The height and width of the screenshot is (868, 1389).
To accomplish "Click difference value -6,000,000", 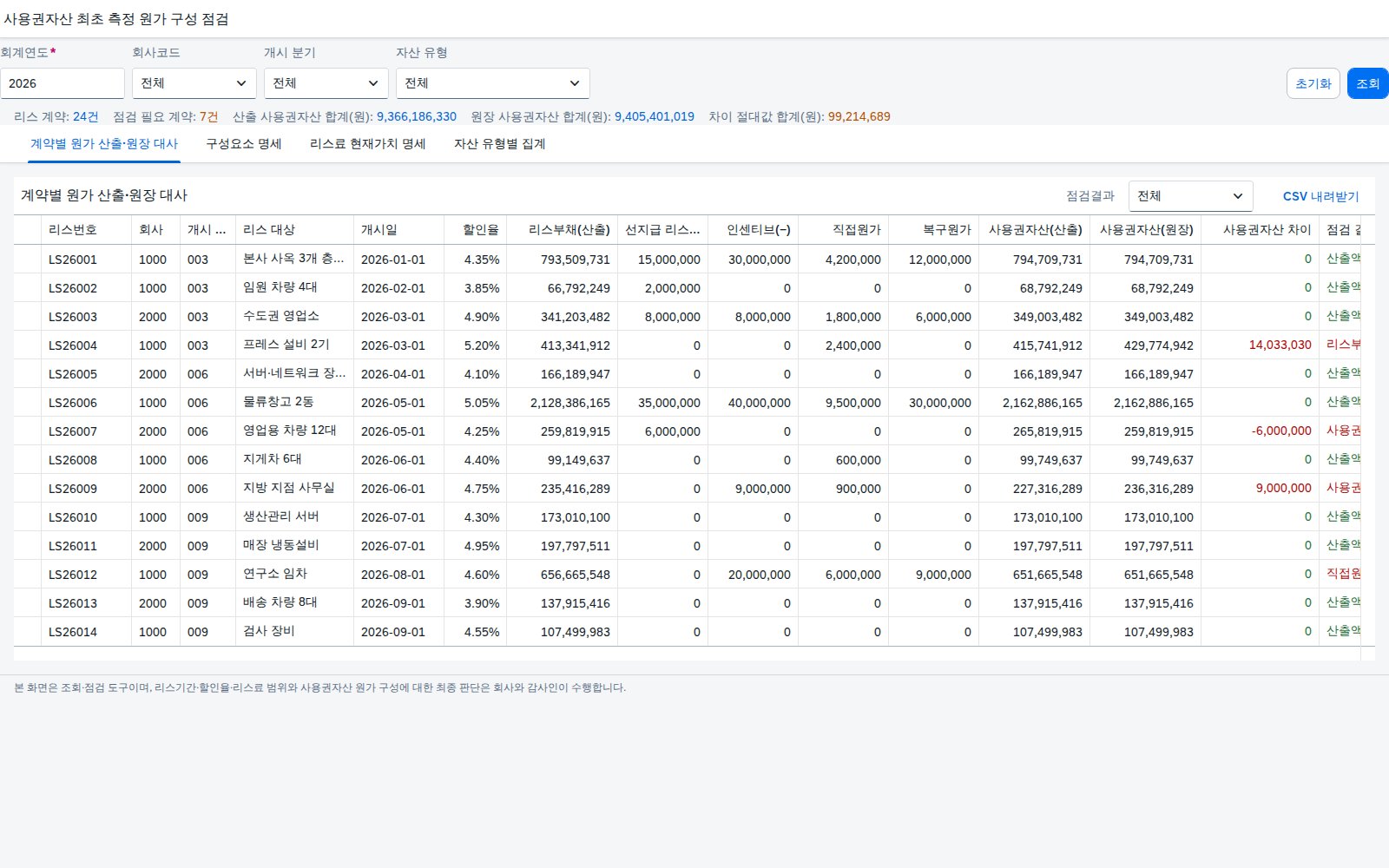I will point(1281,431).
